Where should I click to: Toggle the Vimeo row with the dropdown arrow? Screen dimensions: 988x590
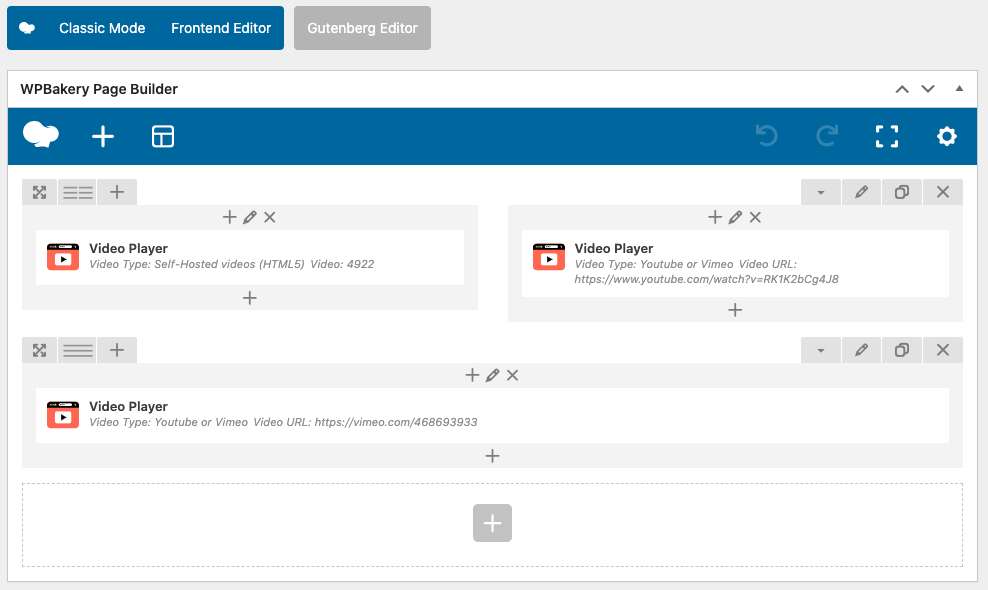[x=821, y=350]
